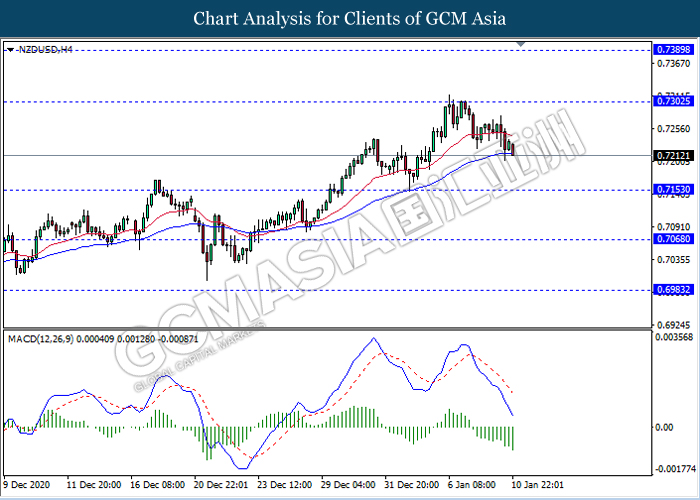Click the 0.73898 price level label

[673, 50]
